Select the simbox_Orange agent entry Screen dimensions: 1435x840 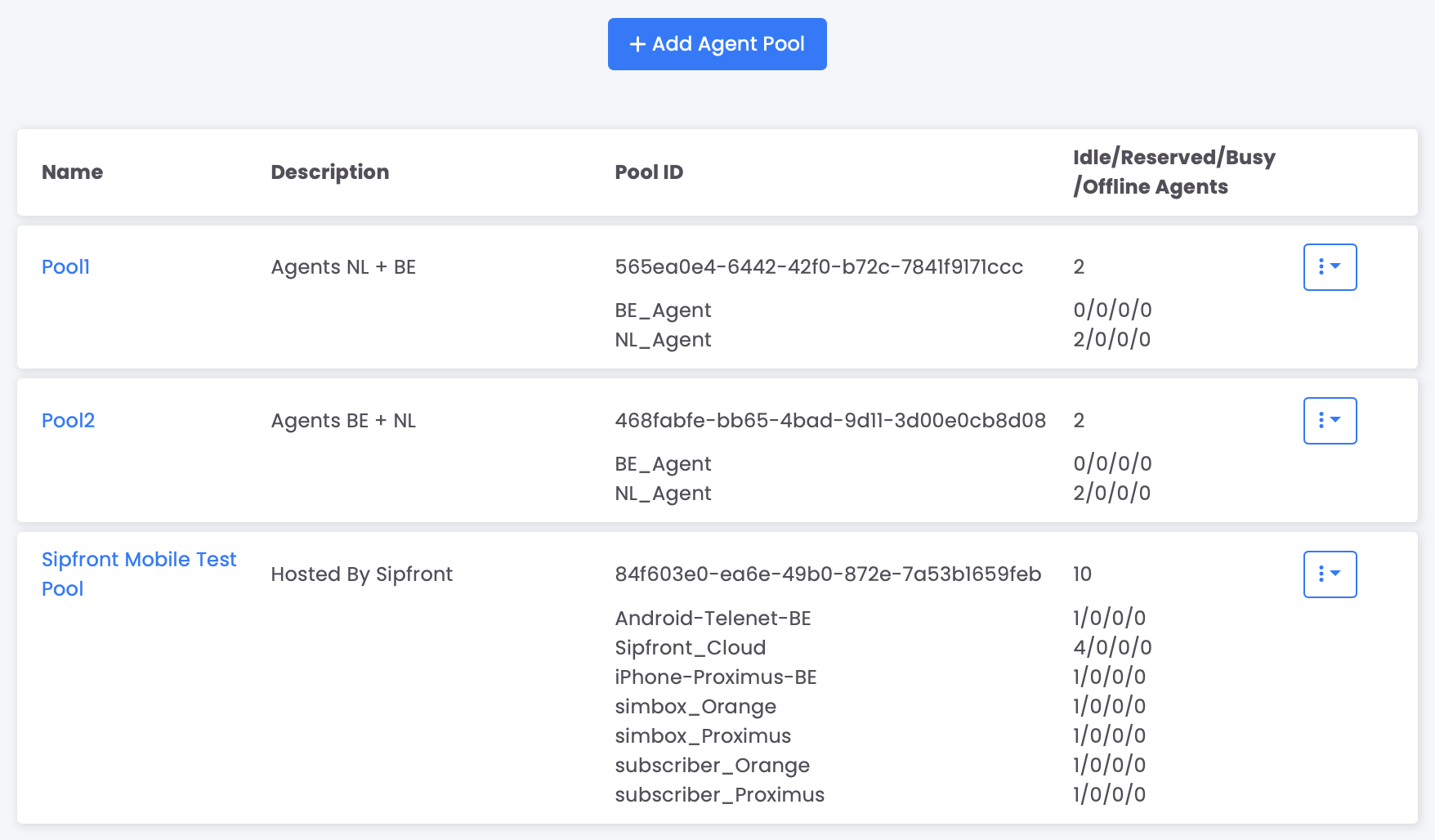point(695,707)
